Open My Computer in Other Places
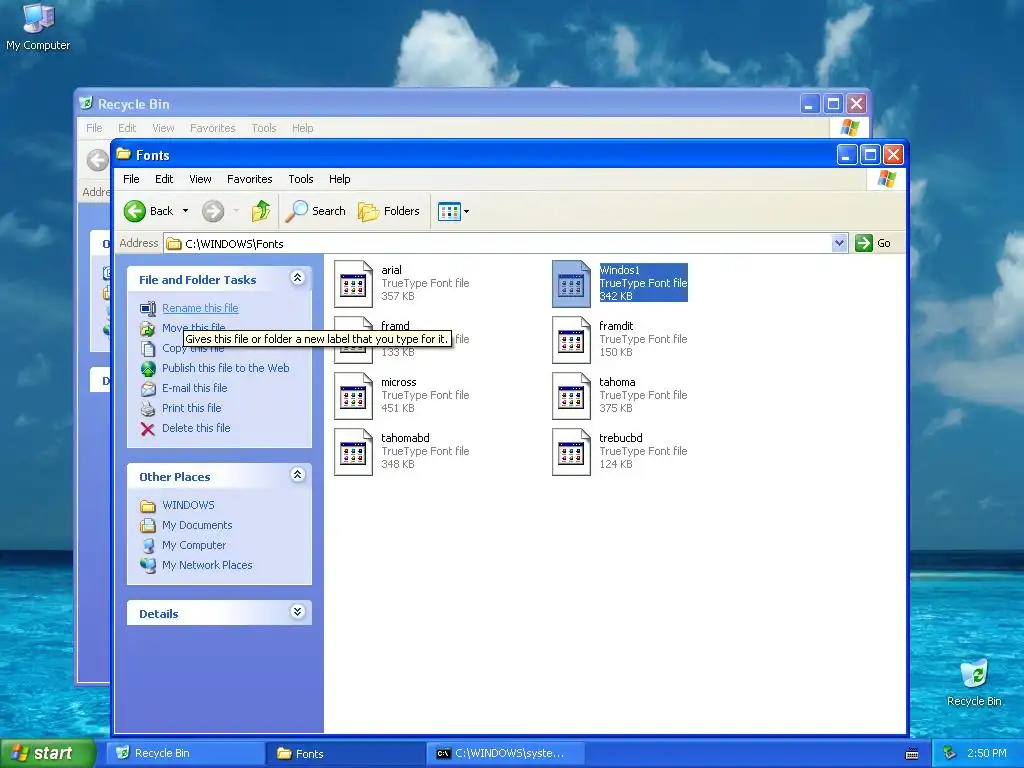 coord(194,545)
